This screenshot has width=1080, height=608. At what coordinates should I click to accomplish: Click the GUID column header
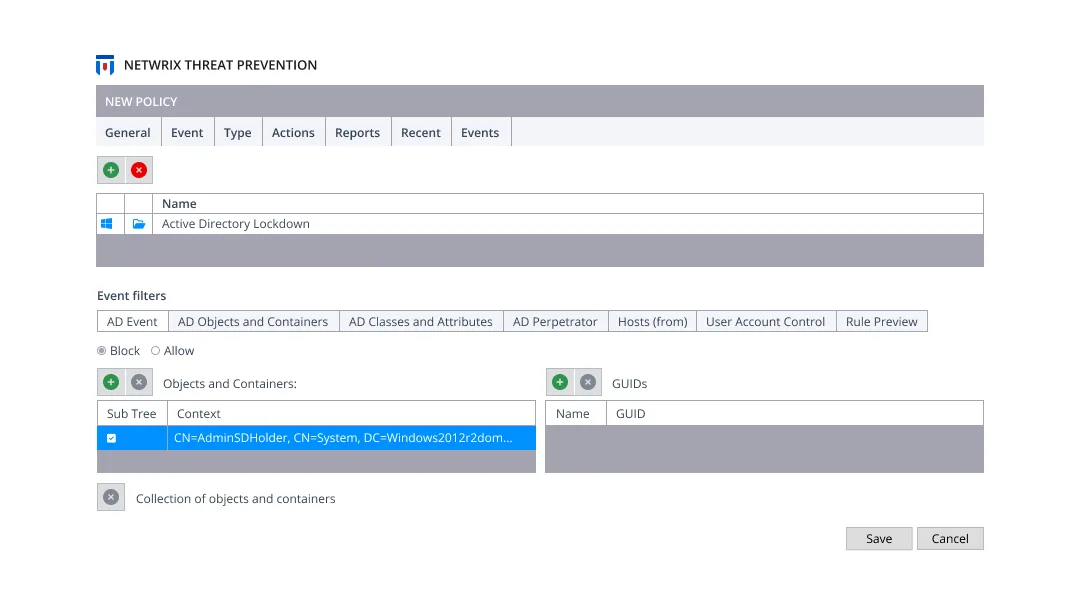(795, 413)
